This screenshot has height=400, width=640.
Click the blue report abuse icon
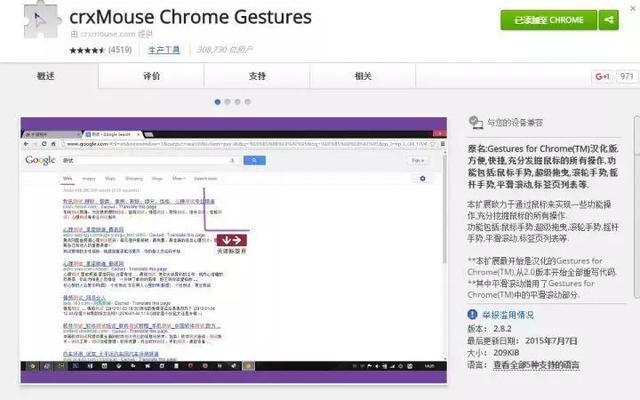[x=474, y=312]
